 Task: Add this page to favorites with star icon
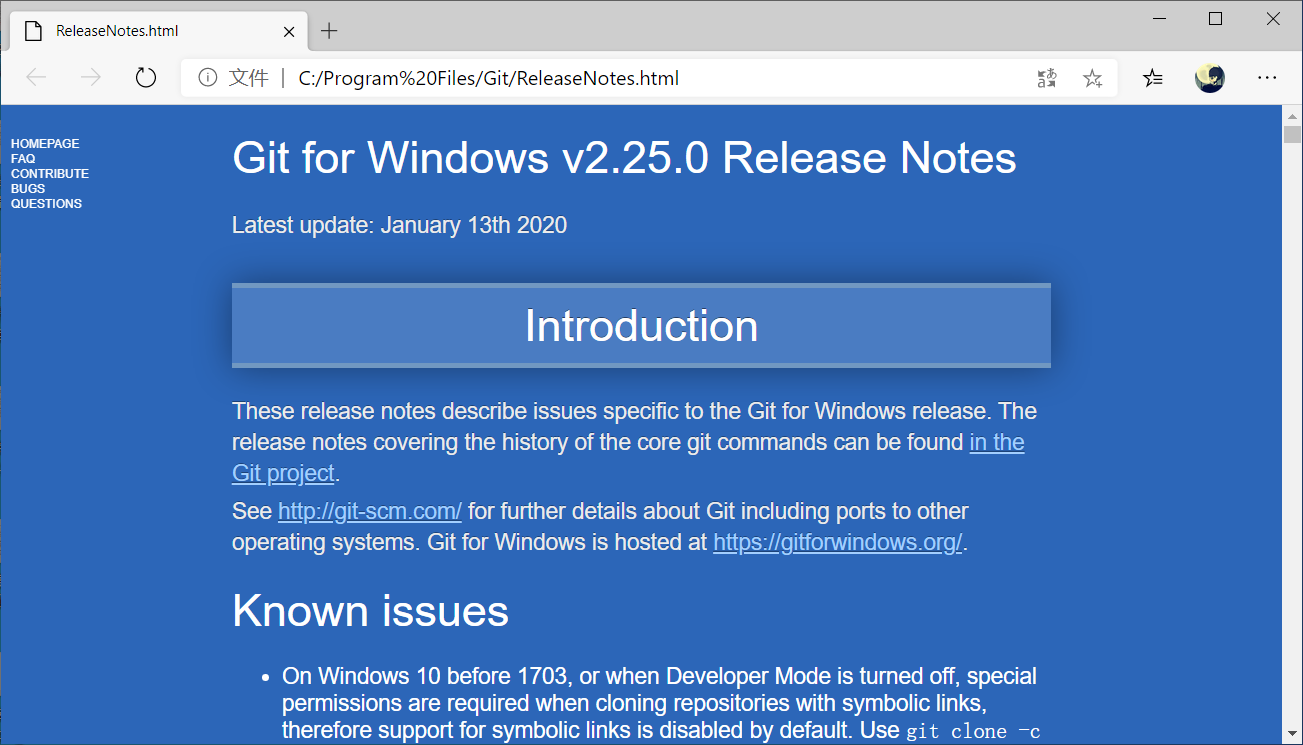coord(1092,77)
